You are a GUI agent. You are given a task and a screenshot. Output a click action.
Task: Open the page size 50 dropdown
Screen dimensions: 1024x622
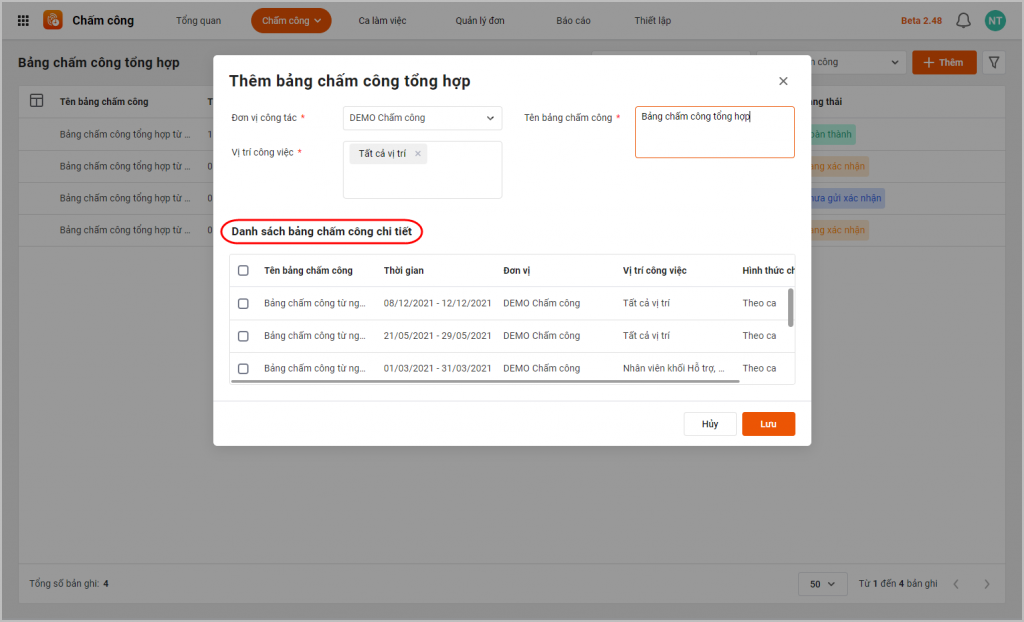(x=823, y=583)
